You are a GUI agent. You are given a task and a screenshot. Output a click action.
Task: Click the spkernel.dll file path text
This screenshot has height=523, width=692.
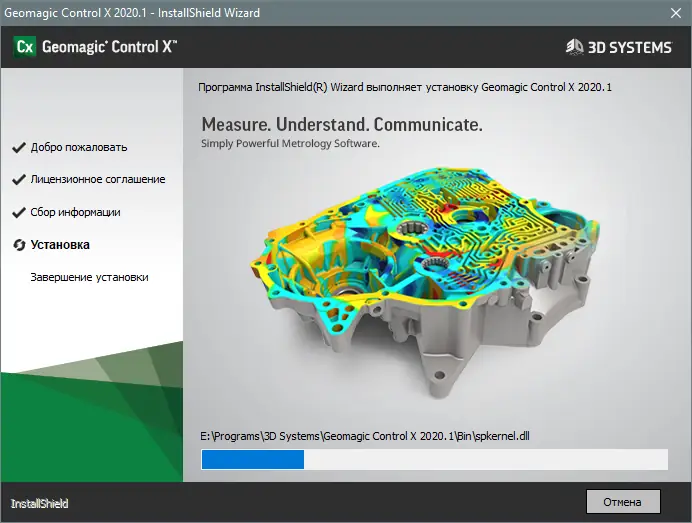coord(365,436)
